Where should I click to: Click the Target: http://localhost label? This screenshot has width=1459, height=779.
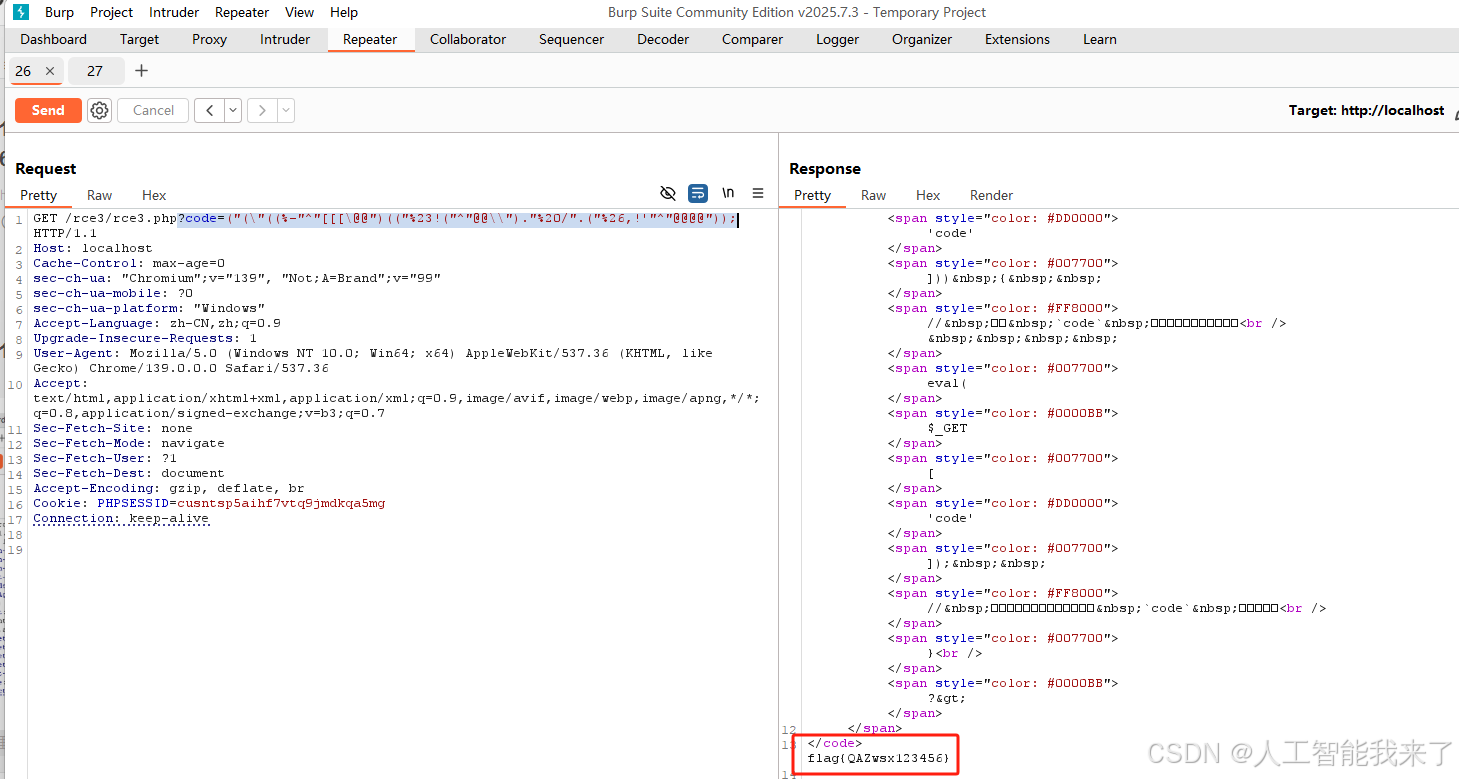1366,111
